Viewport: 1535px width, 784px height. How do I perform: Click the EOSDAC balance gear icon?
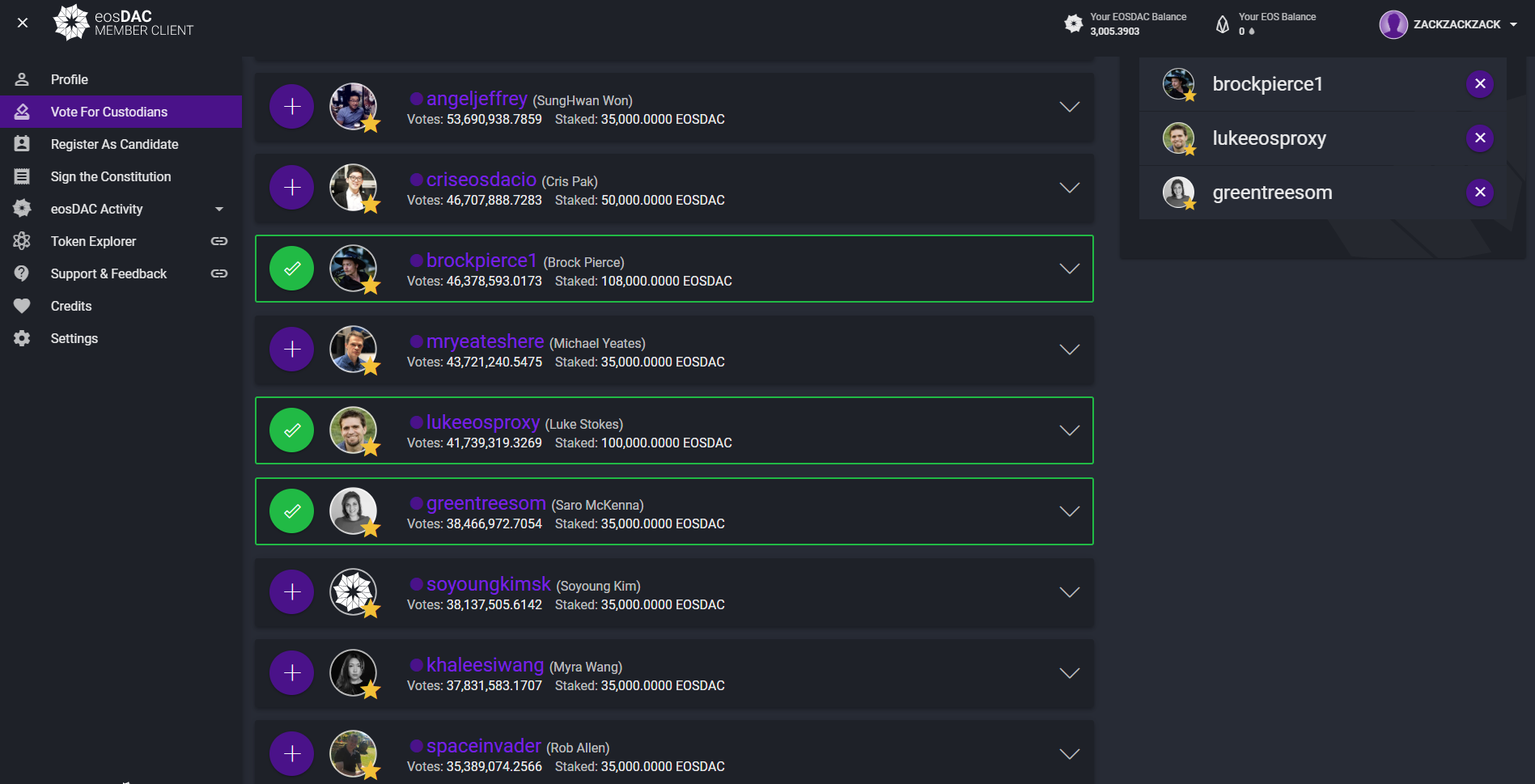pos(1073,23)
